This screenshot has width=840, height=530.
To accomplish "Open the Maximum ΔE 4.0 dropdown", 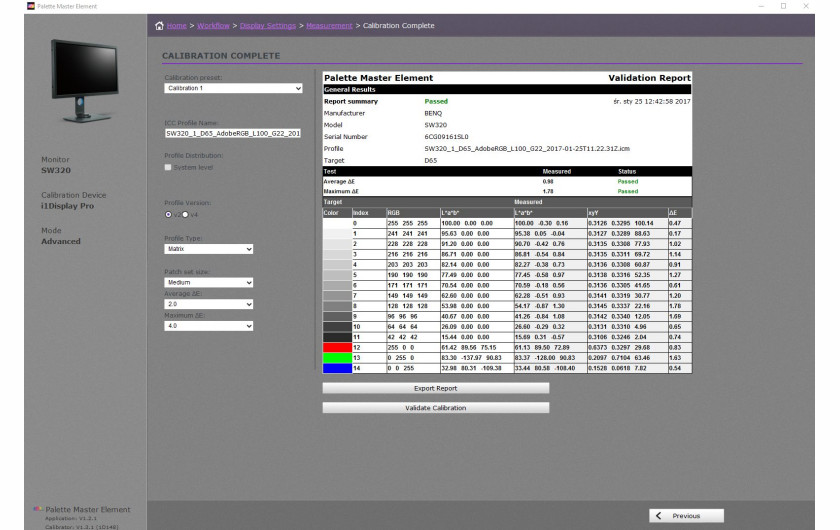I will tap(208, 326).
